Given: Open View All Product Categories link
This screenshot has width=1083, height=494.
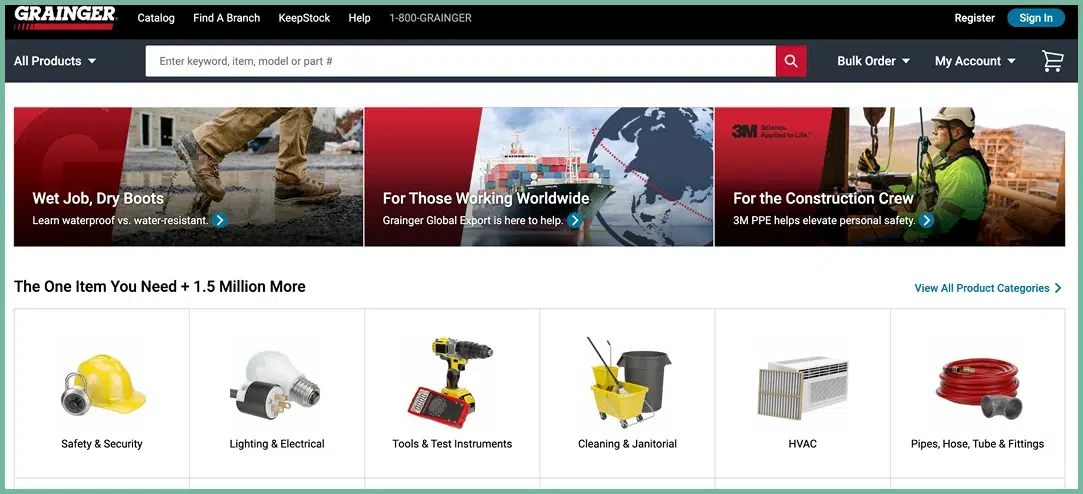Looking at the screenshot, I should (x=987, y=288).
